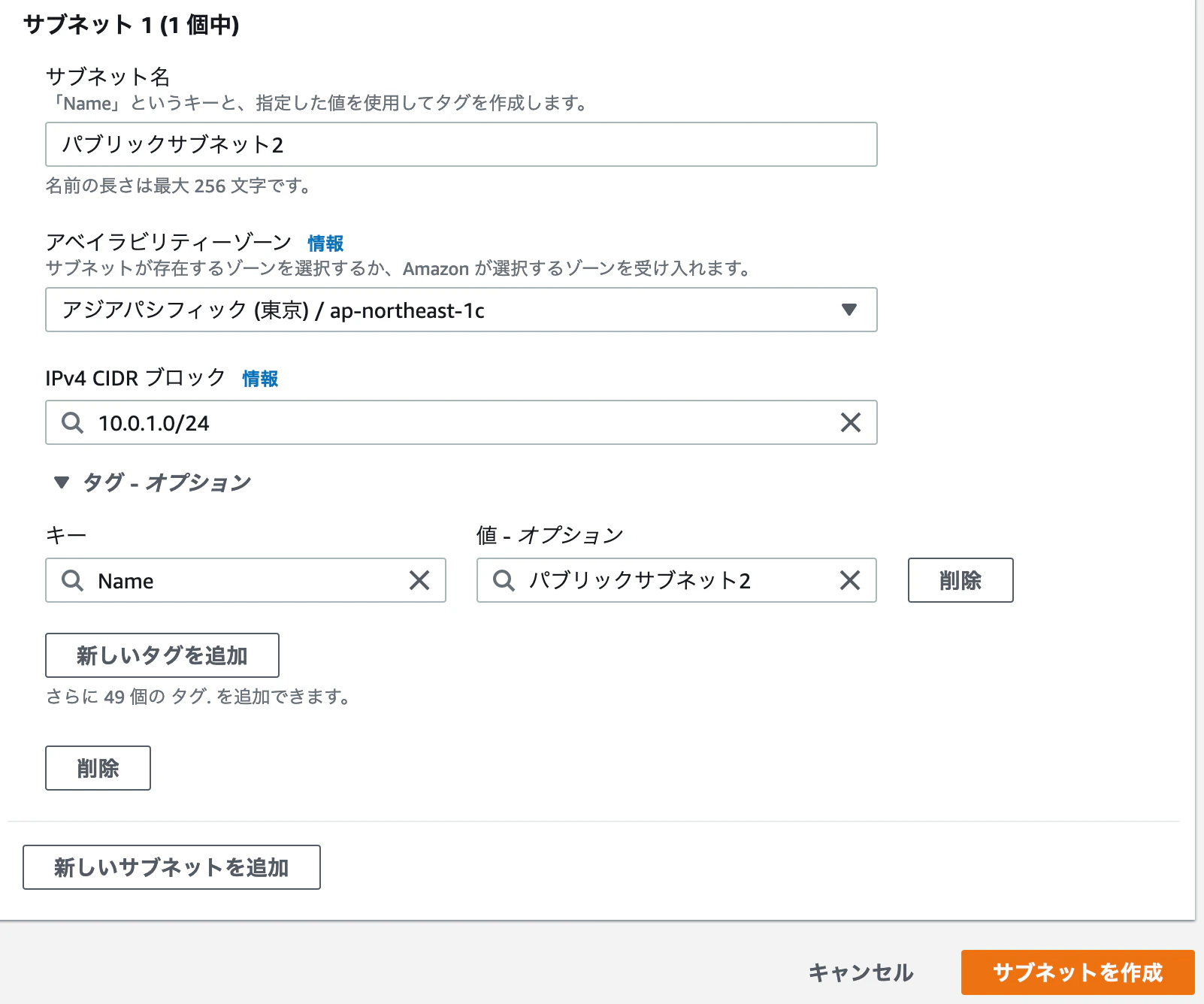Clear the Name key field
The height and width of the screenshot is (1004, 1204).
[x=419, y=580]
